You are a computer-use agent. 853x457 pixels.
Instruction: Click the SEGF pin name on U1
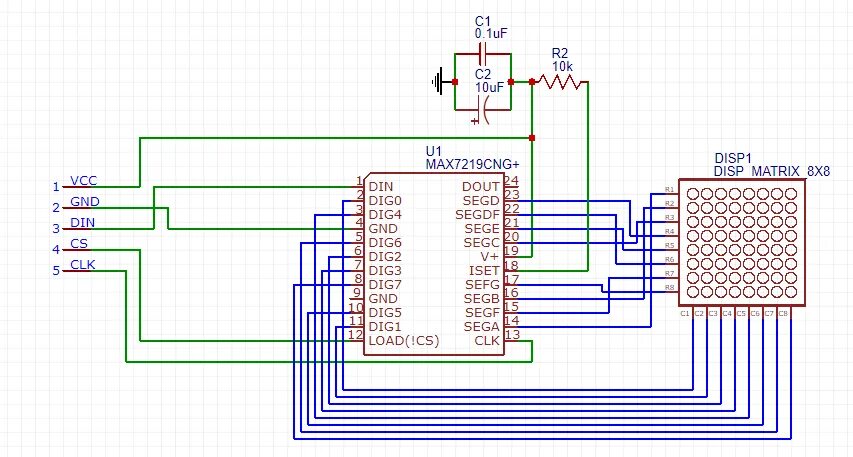tap(482, 313)
